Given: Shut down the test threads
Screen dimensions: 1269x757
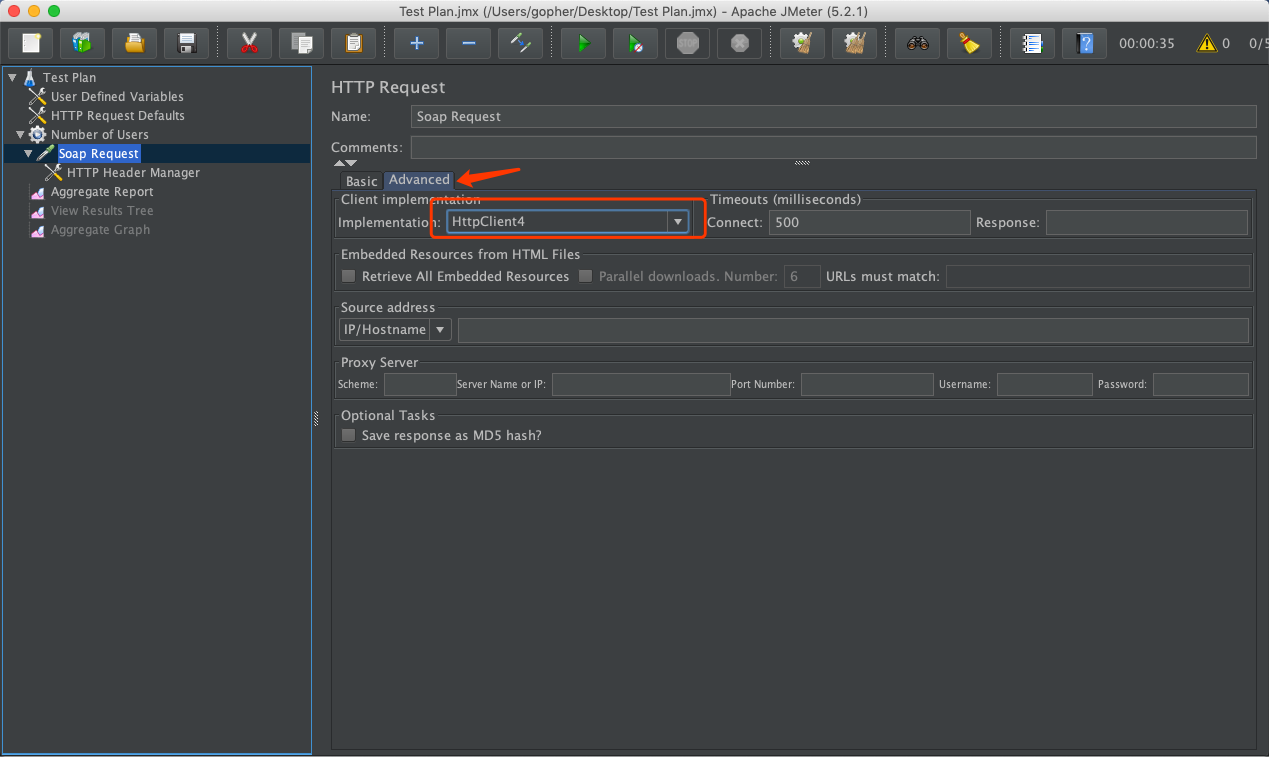Looking at the screenshot, I should [x=739, y=43].
